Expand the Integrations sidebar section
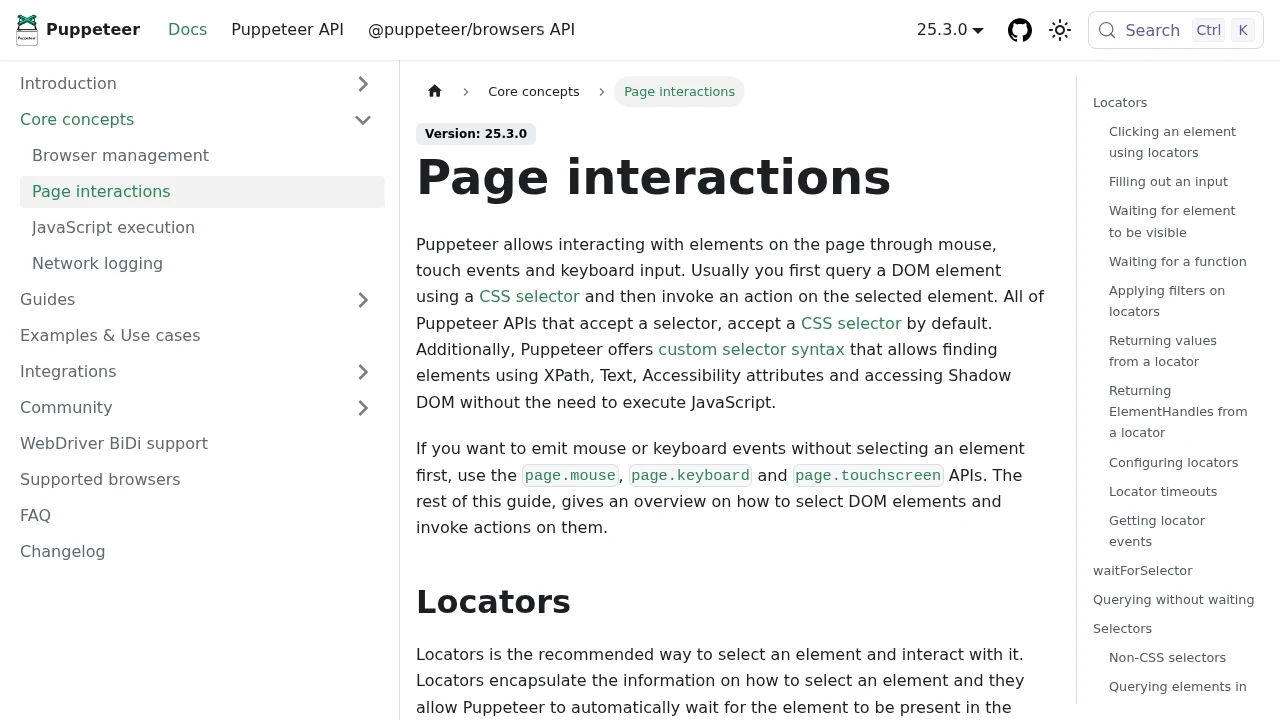The image size is (1280, 720). pyautogui.click(x=363, y=372)
